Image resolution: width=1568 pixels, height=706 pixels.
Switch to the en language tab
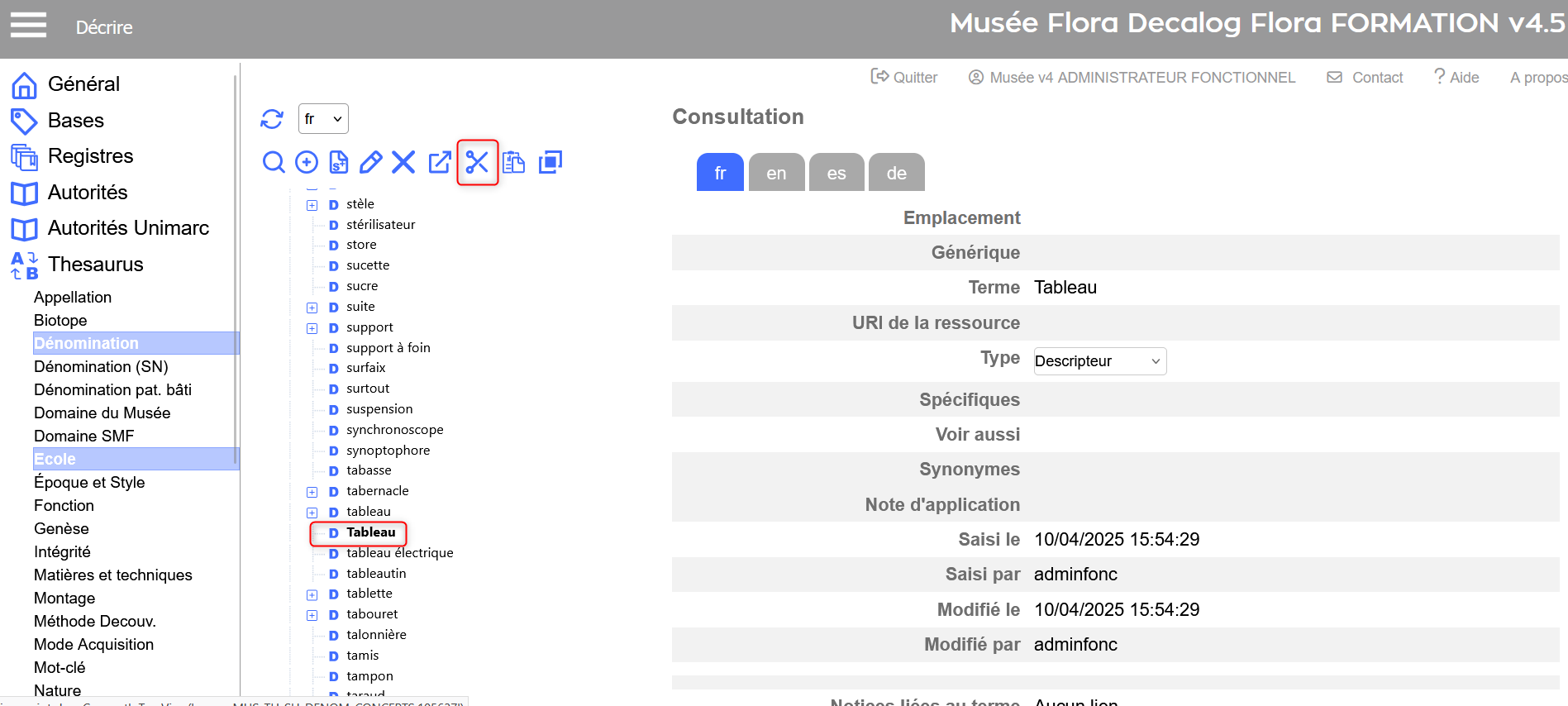coord(776,173)
